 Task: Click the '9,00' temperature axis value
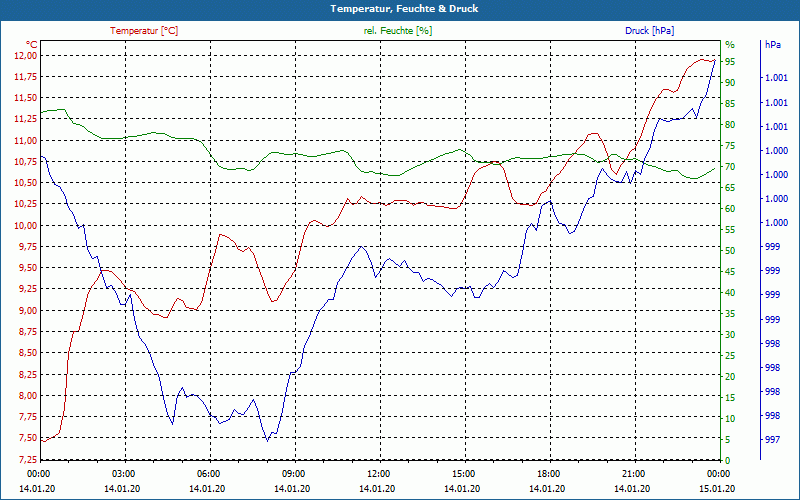(x=29, y=310)
